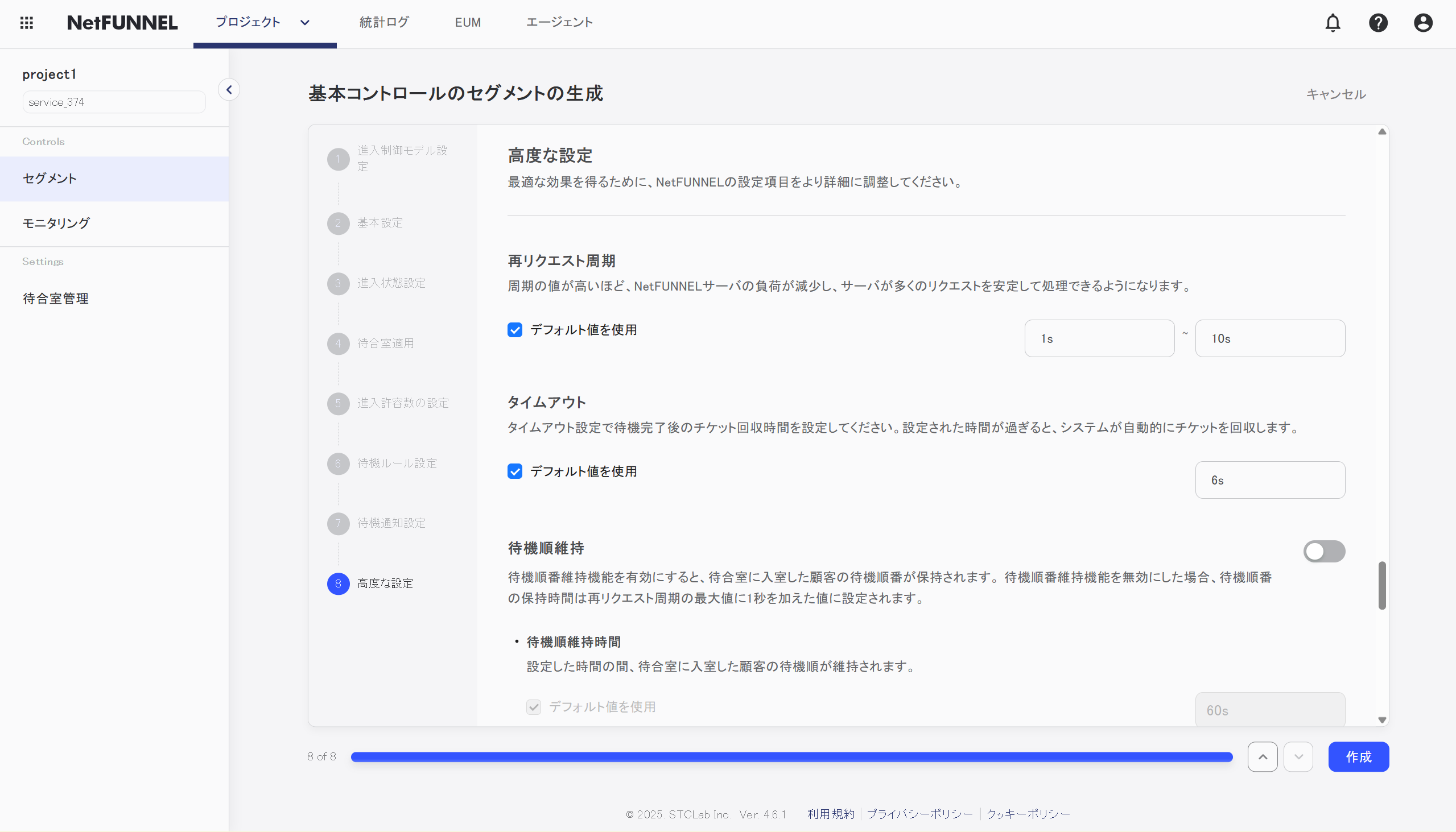Screen dimensions: 1456x832
Task: Expand the プロジェクト dropdown arrow
Action: pos(305,23)
